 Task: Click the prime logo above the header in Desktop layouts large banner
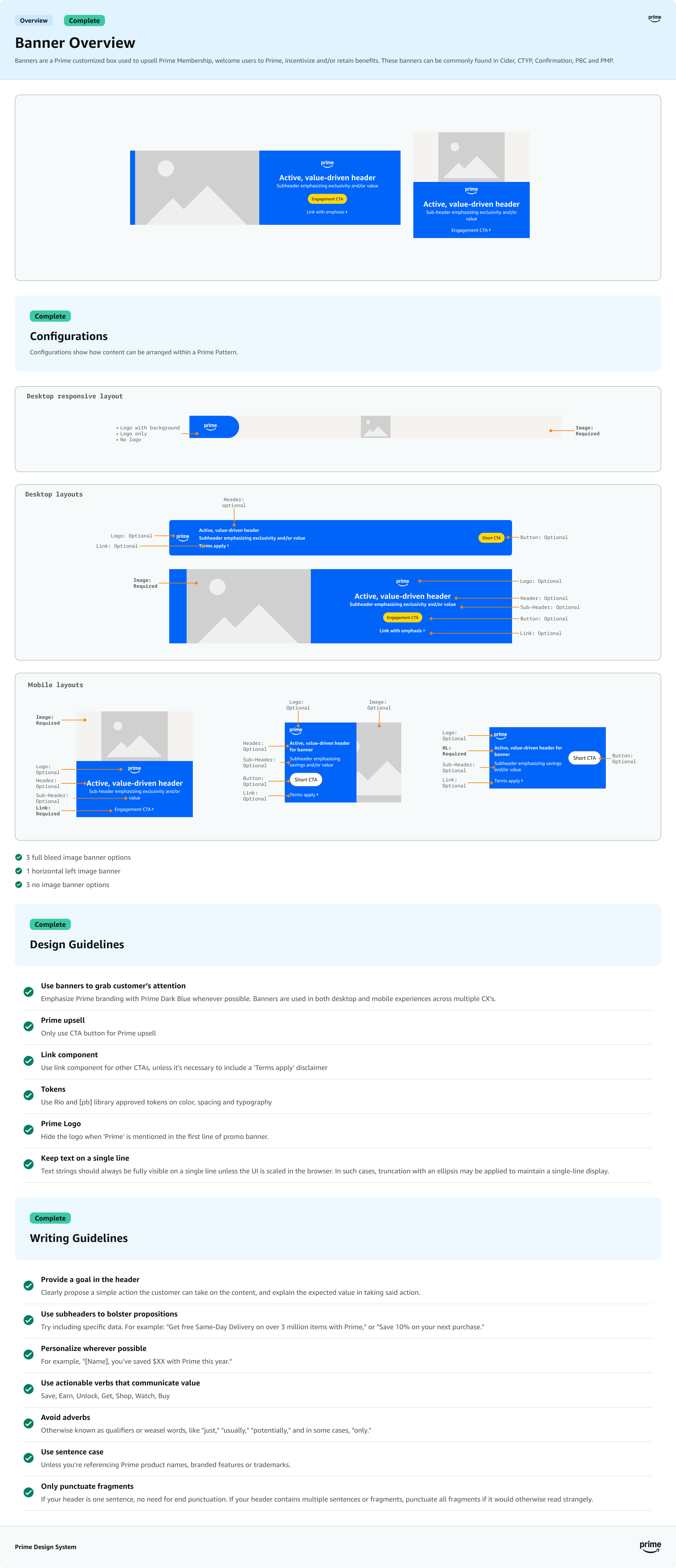[x=402, y=582]
